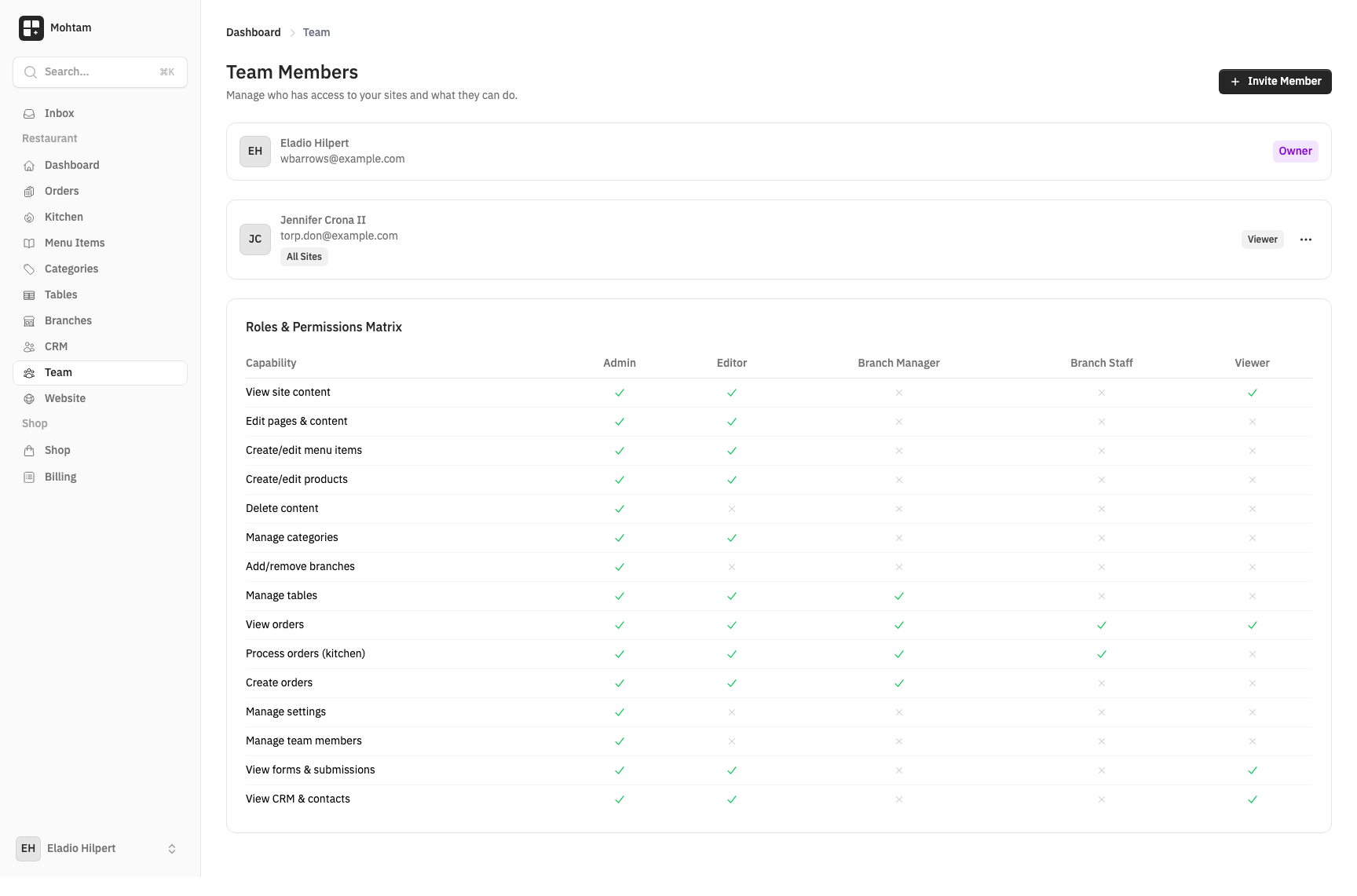Click Editor cross for Delete content
This screenshot has height=896, width=1357.
click(732, 509)
